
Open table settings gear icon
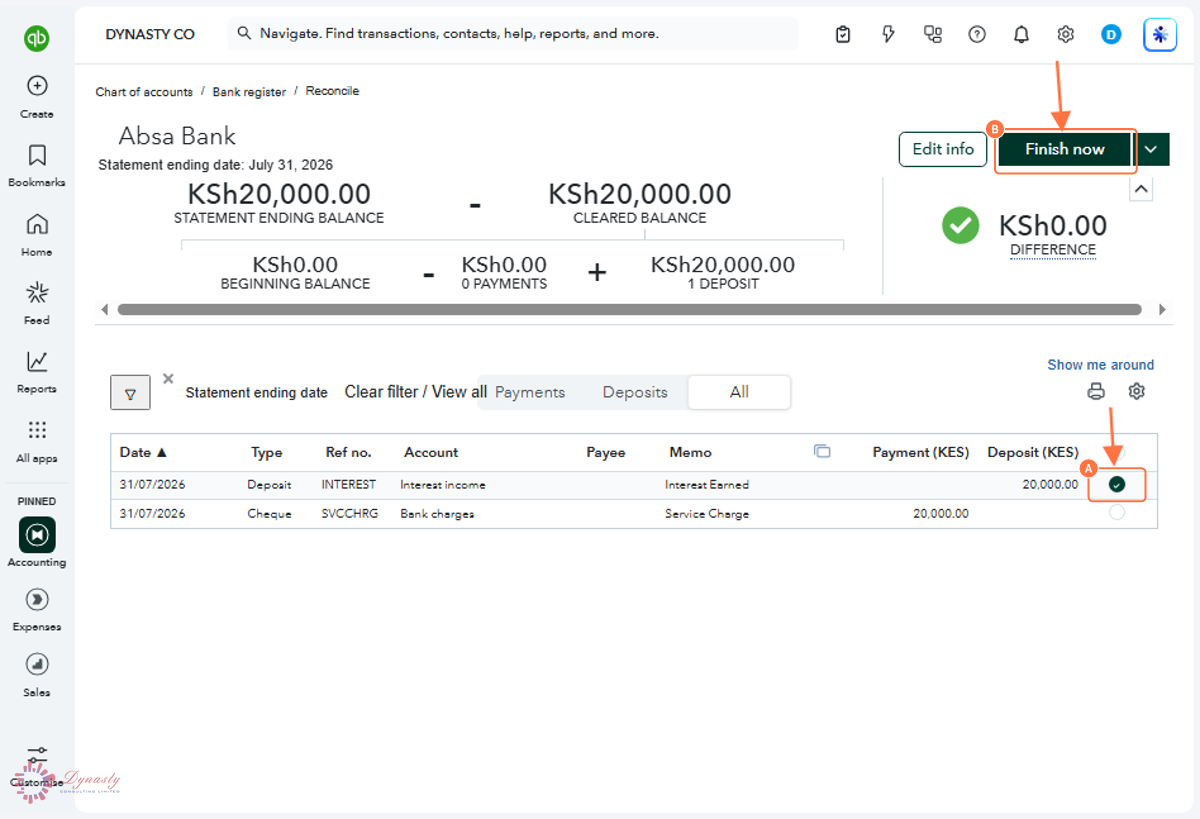coord(1136,391)
